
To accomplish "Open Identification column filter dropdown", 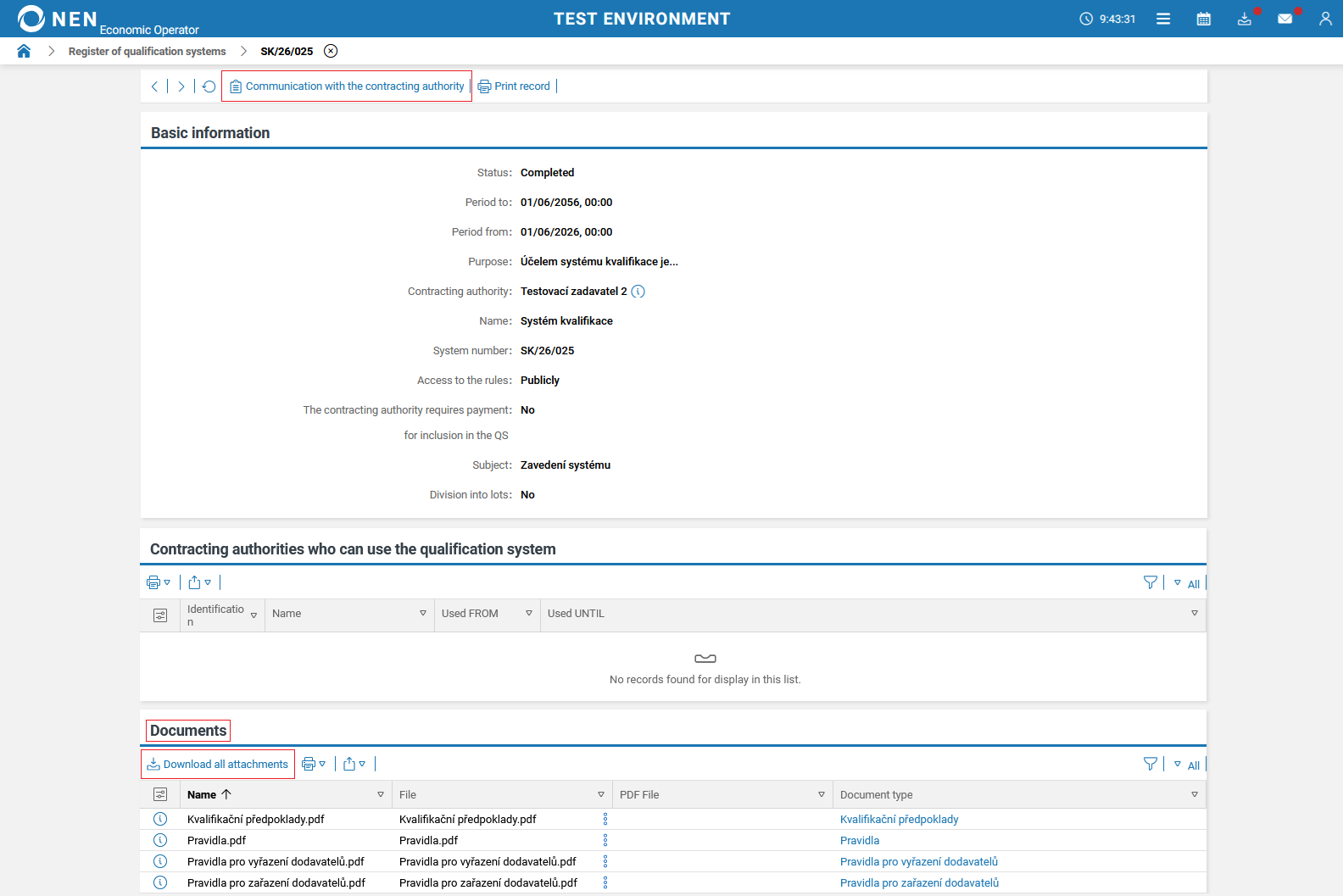I will (254, 615).
